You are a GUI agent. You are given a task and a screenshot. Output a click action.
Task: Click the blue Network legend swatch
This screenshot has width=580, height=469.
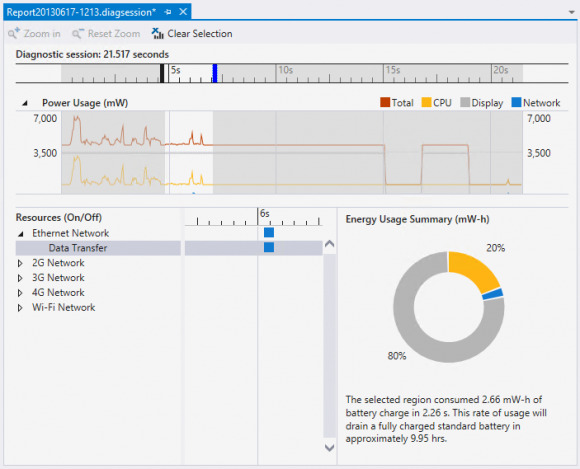coord(516,102)
